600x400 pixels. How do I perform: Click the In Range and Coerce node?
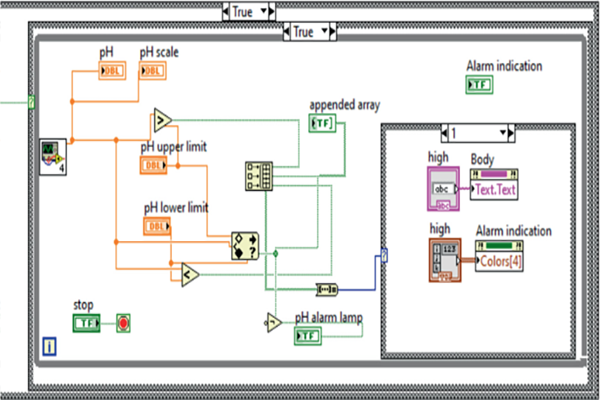point(244,245)
